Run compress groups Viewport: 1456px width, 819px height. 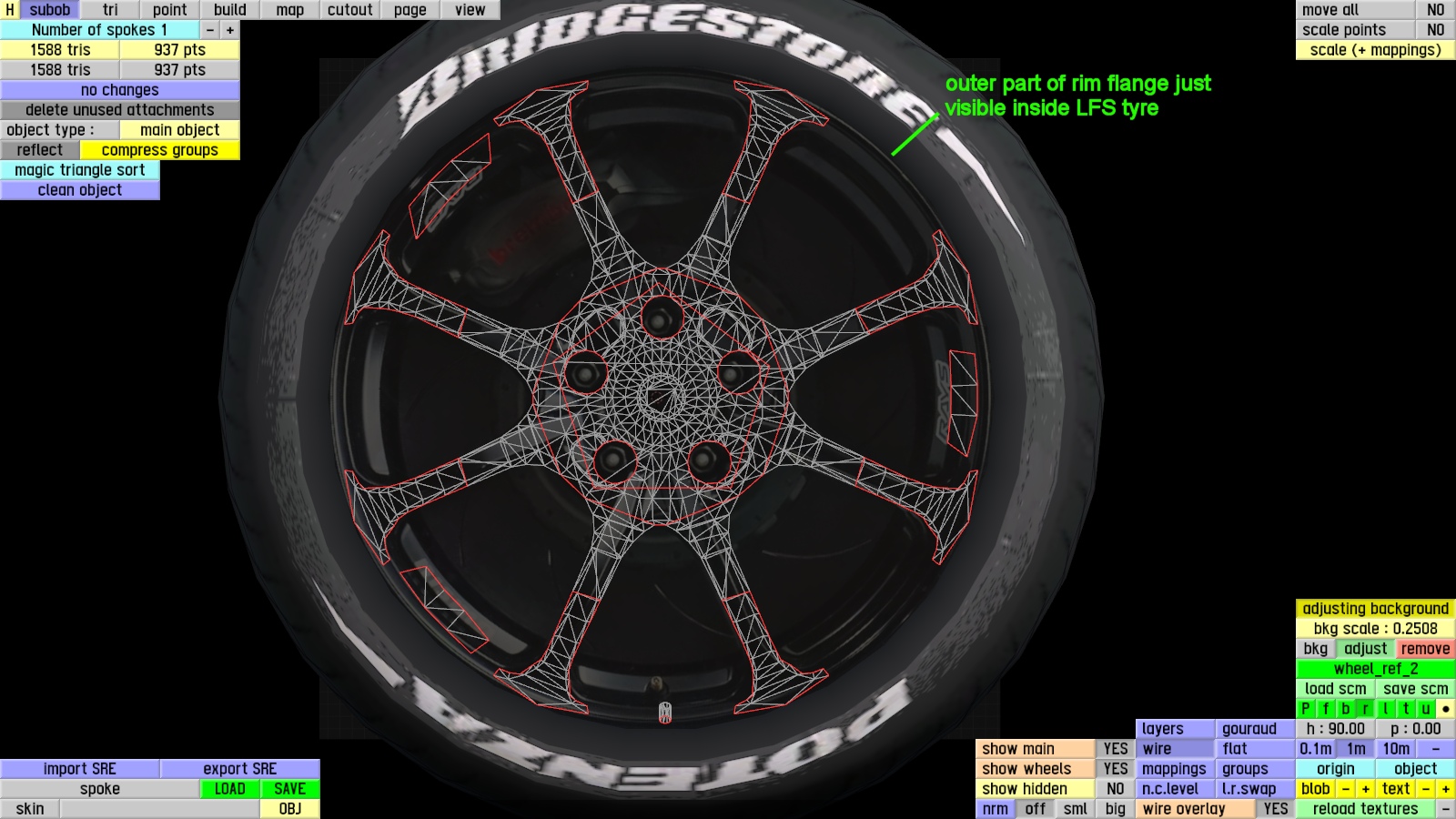point(160,150)
